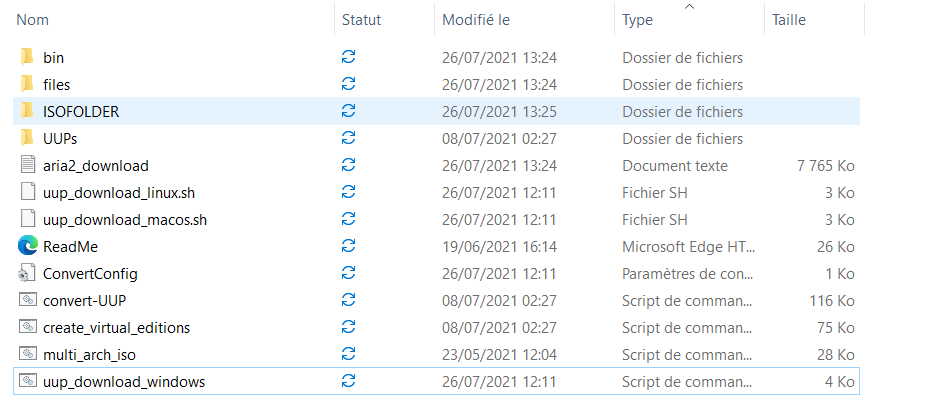The image size is (939, 407).
Task: Select the ISOFOLDER folder icon
Action: click(x=27, y=111)
